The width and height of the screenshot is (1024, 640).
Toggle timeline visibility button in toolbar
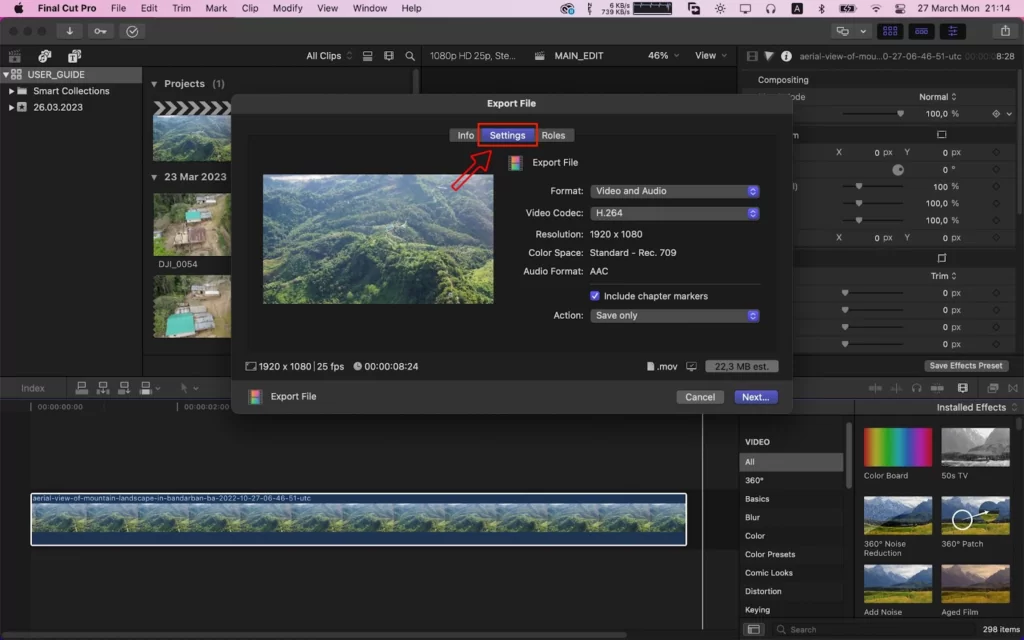tap(921, 31)
